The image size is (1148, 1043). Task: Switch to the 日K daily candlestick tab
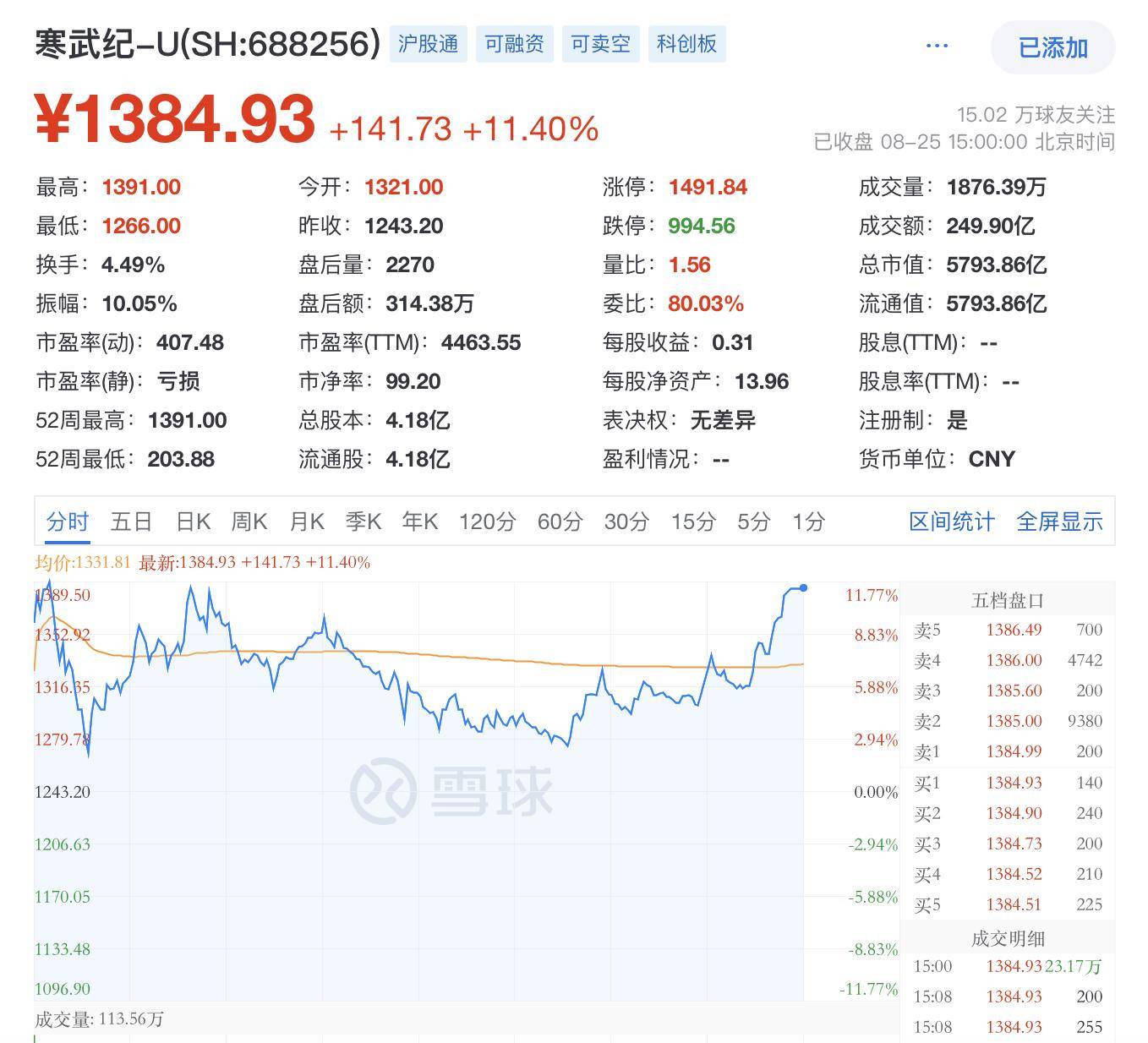pyautogui.click(x=193, y=521)
